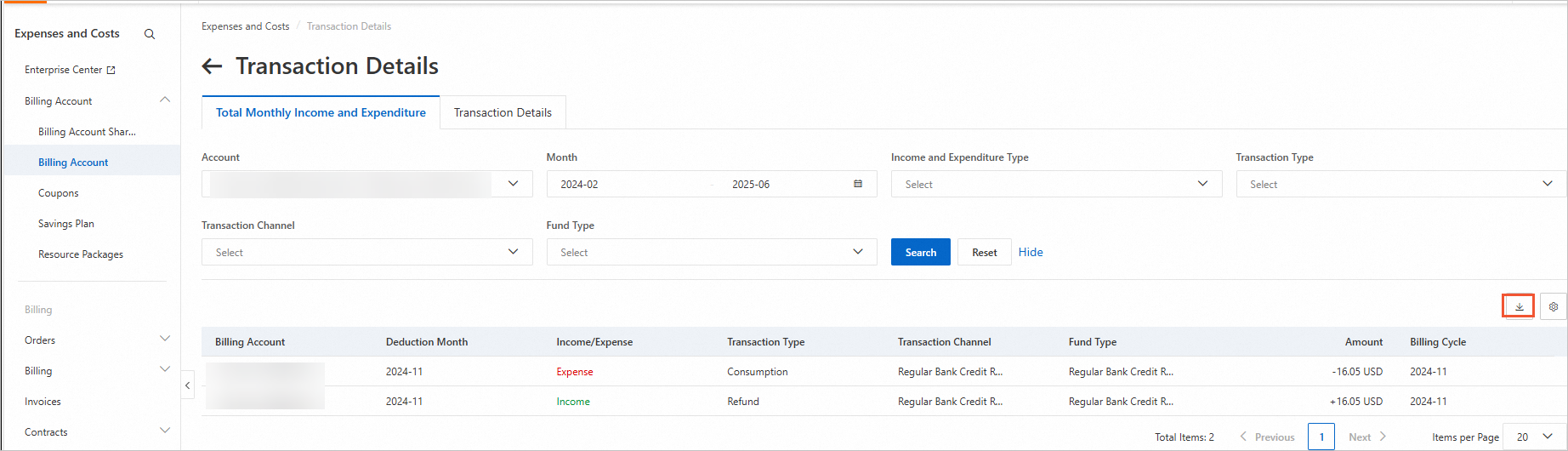The width and height of the screenshot is (1568, 451).
Task: Open Coupons in the sidebar
Action: pos(59,193)
